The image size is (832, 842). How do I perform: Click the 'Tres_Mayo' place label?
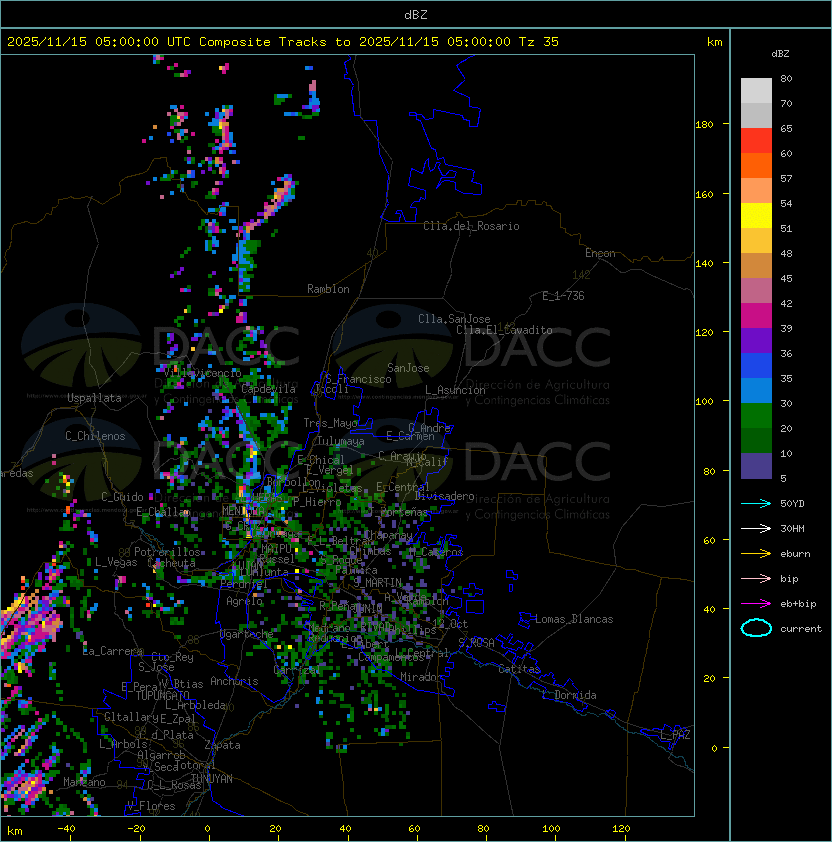tap(330, 423)
